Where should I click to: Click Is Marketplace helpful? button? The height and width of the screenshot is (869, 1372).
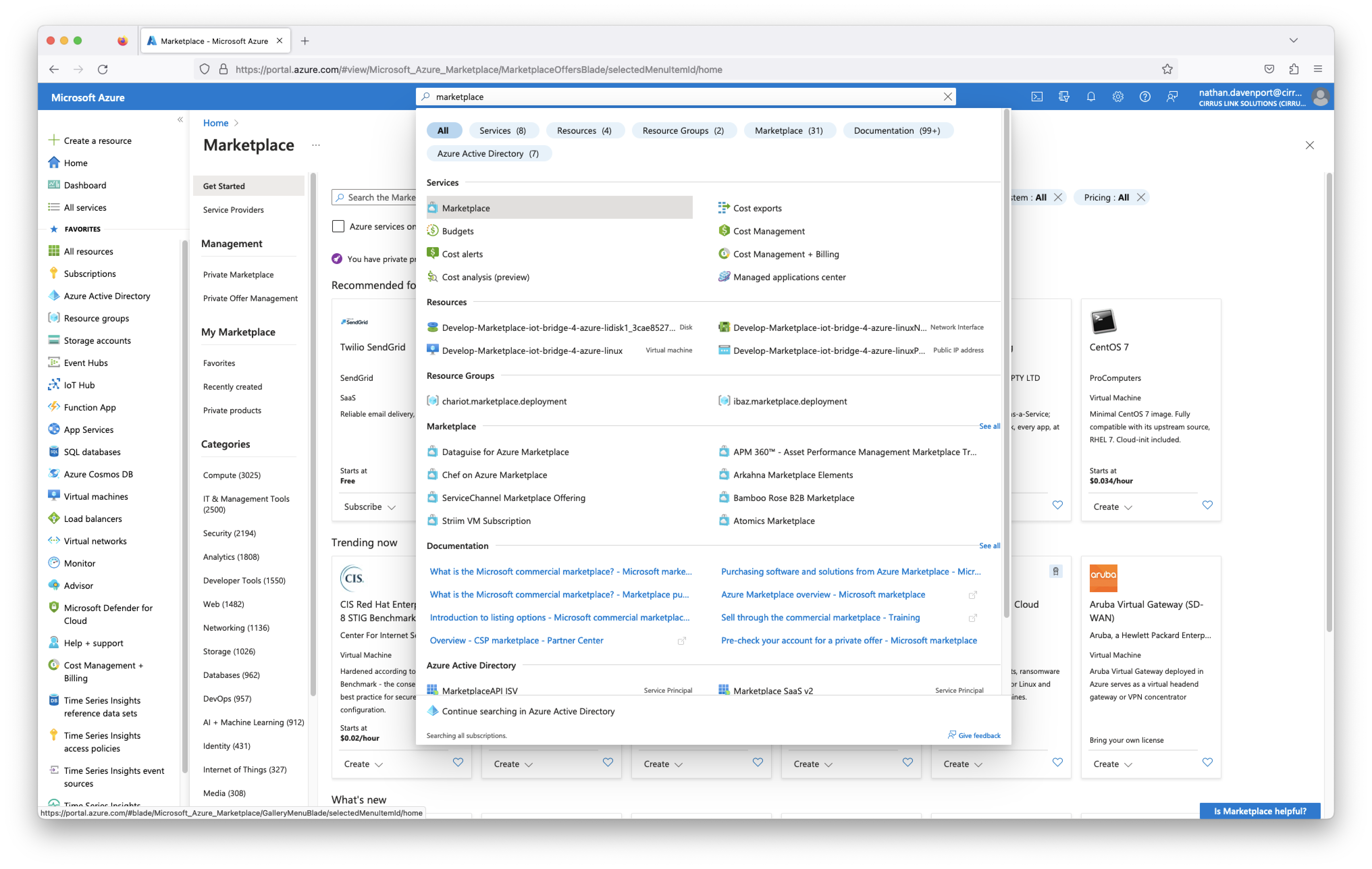(x=1260, y=811)
